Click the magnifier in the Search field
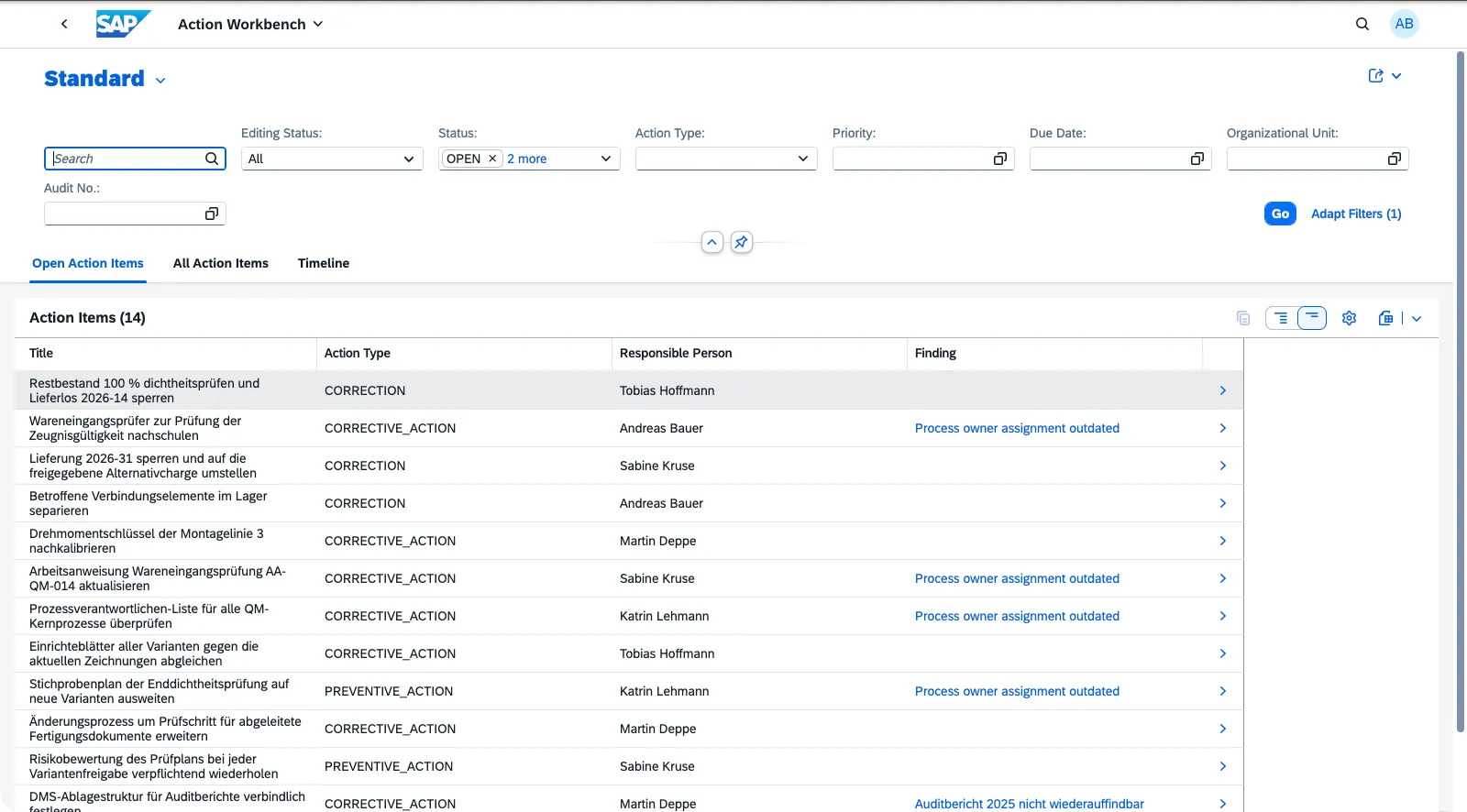This screenshot has width=1467, height=812. [212, 159]
